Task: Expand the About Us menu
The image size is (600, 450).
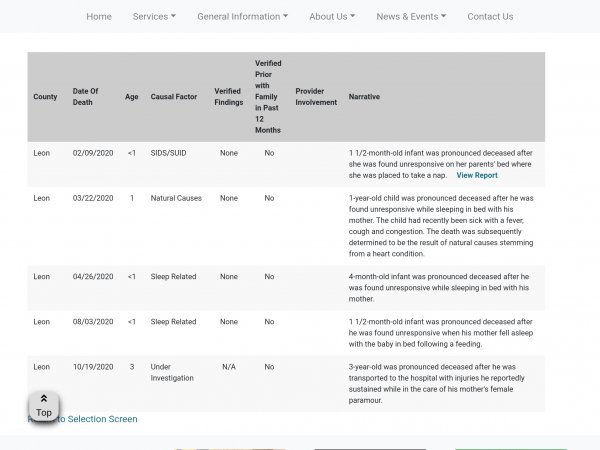Action: pyautogui.click(x=332, y=16)
